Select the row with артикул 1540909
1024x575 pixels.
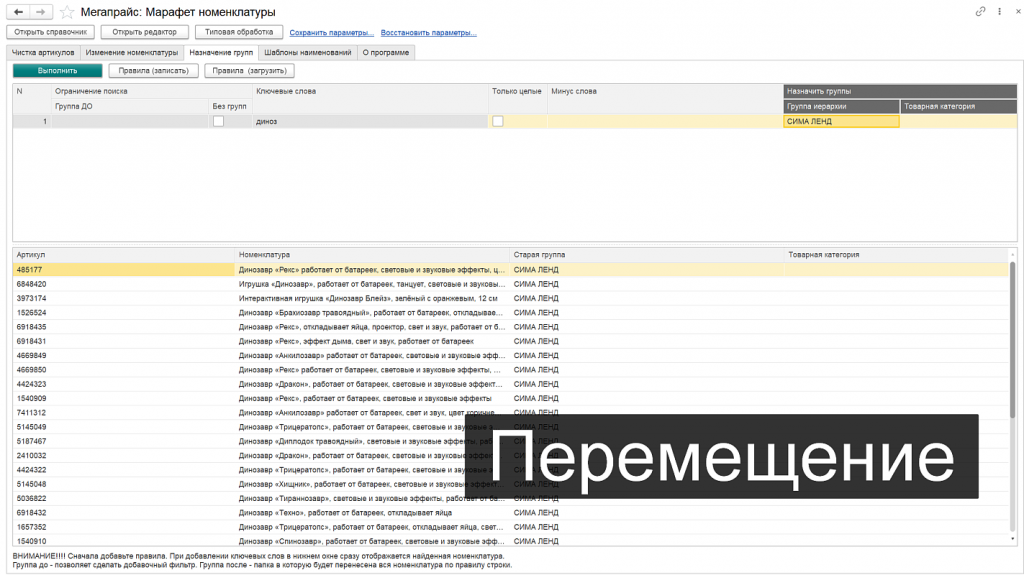click(511, 399)
